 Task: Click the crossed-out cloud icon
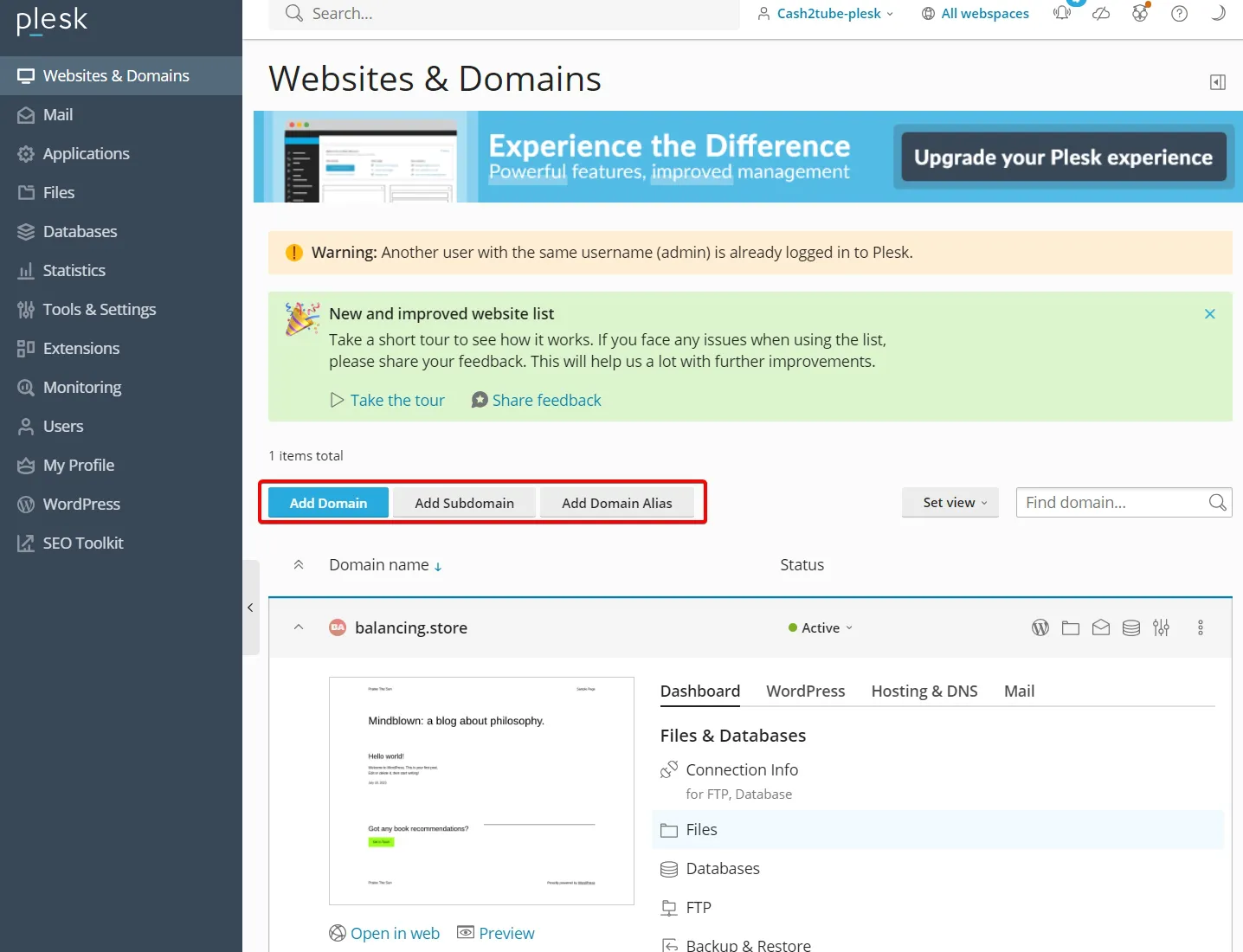1101,13
